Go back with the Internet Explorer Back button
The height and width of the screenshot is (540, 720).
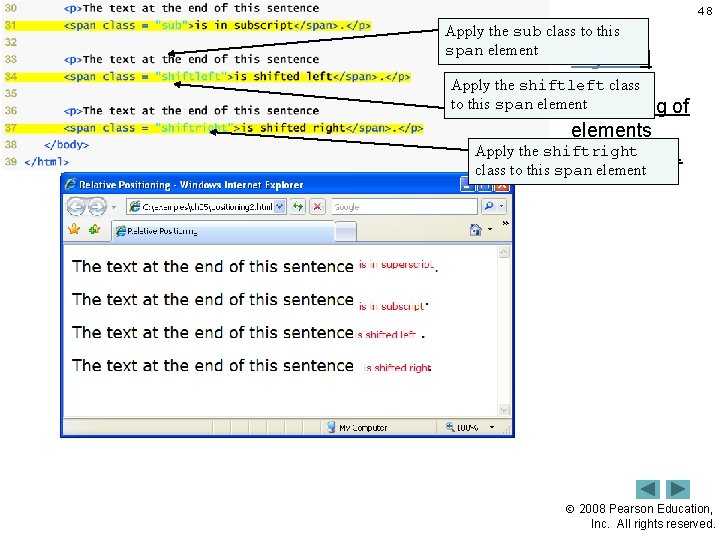[76, 206]
